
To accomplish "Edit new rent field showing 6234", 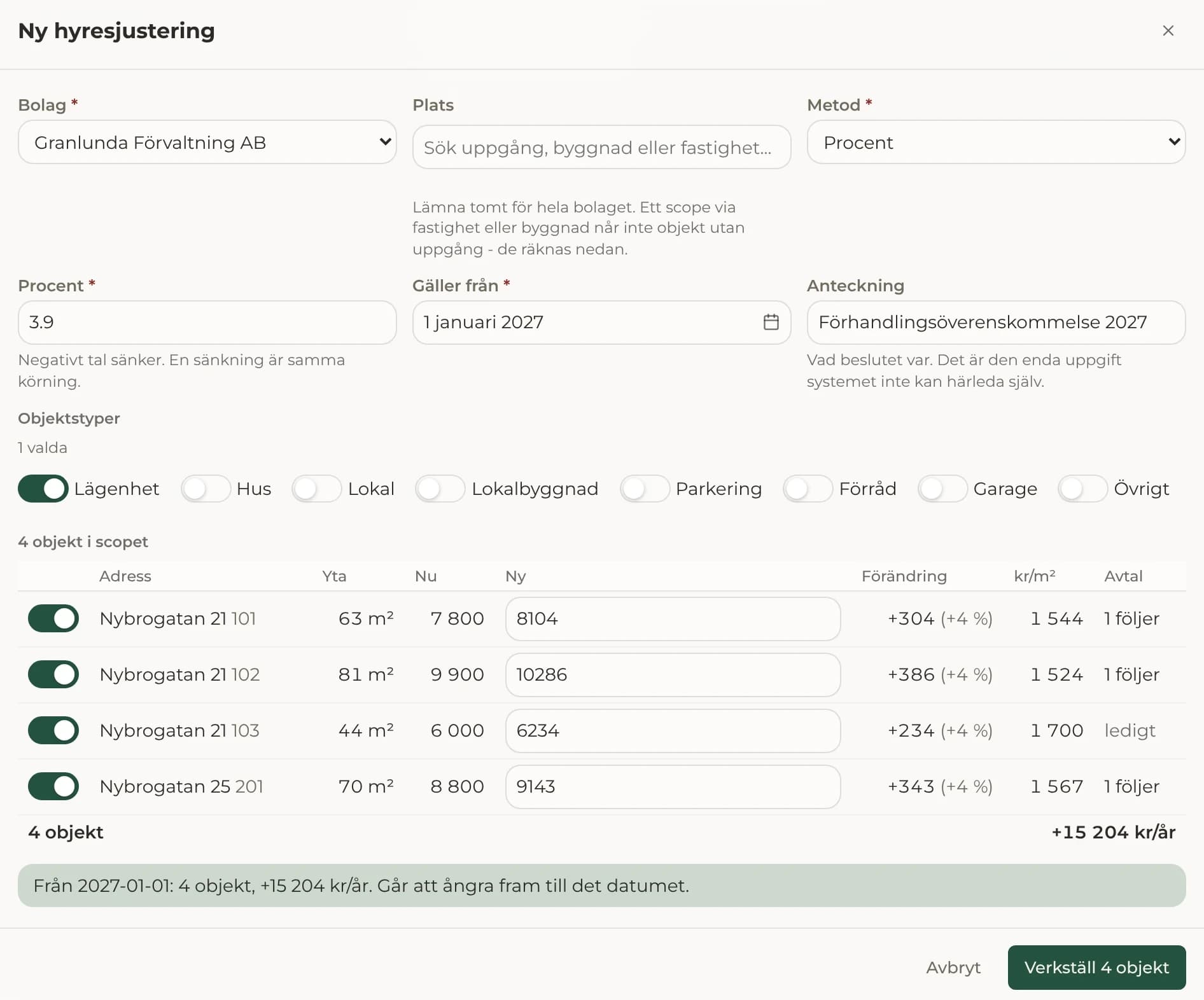I will tap(673, 731).
